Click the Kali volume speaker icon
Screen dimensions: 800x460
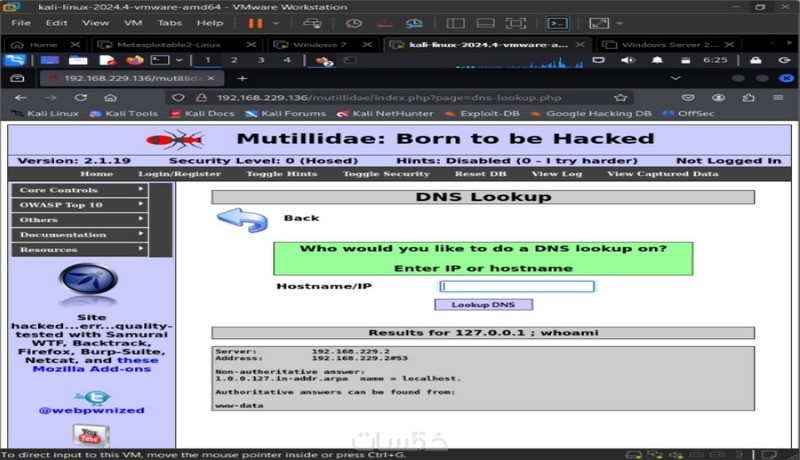click(628, 60)
